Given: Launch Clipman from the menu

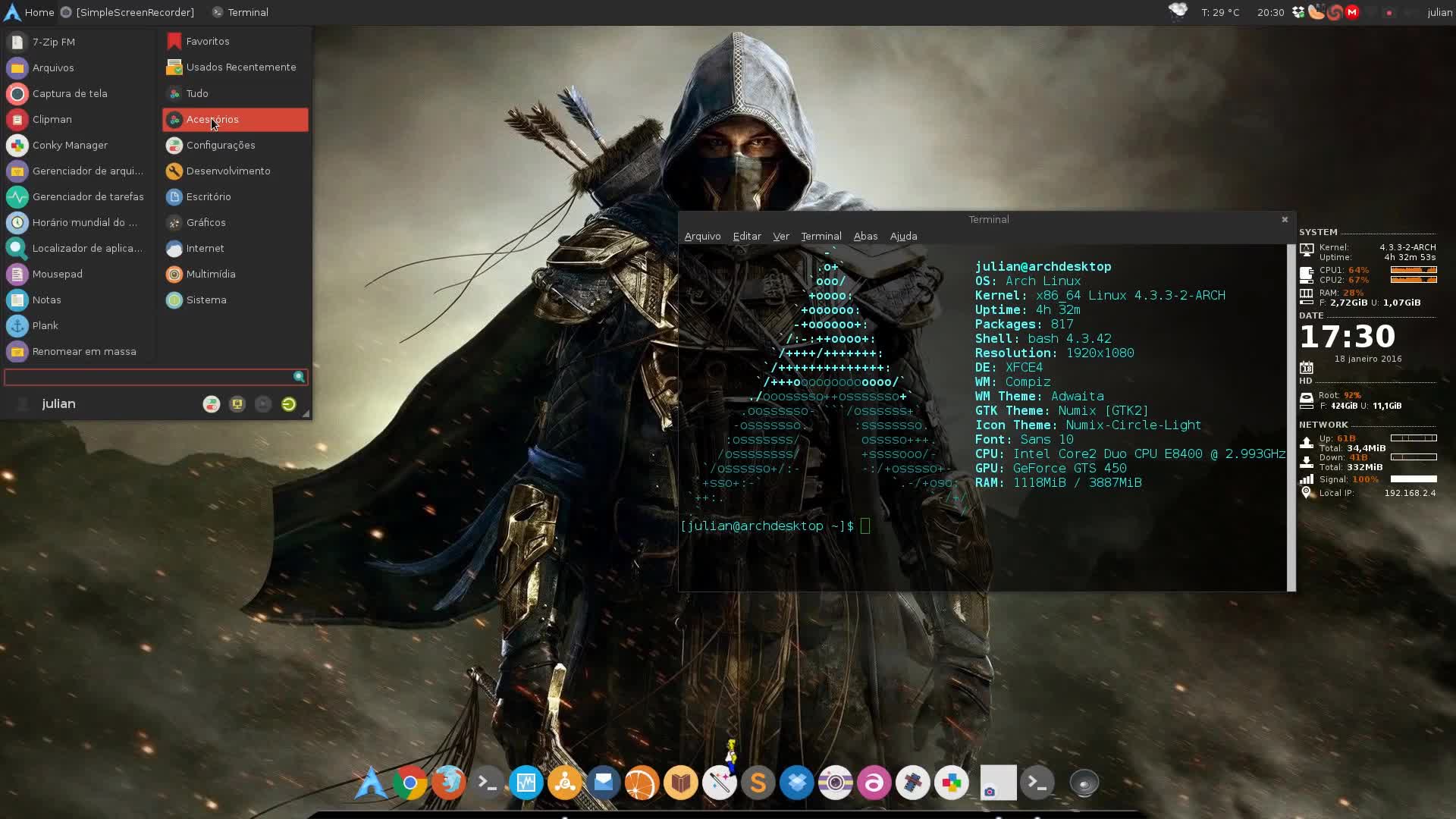Looking at the screenshot, I should (78, 119).
